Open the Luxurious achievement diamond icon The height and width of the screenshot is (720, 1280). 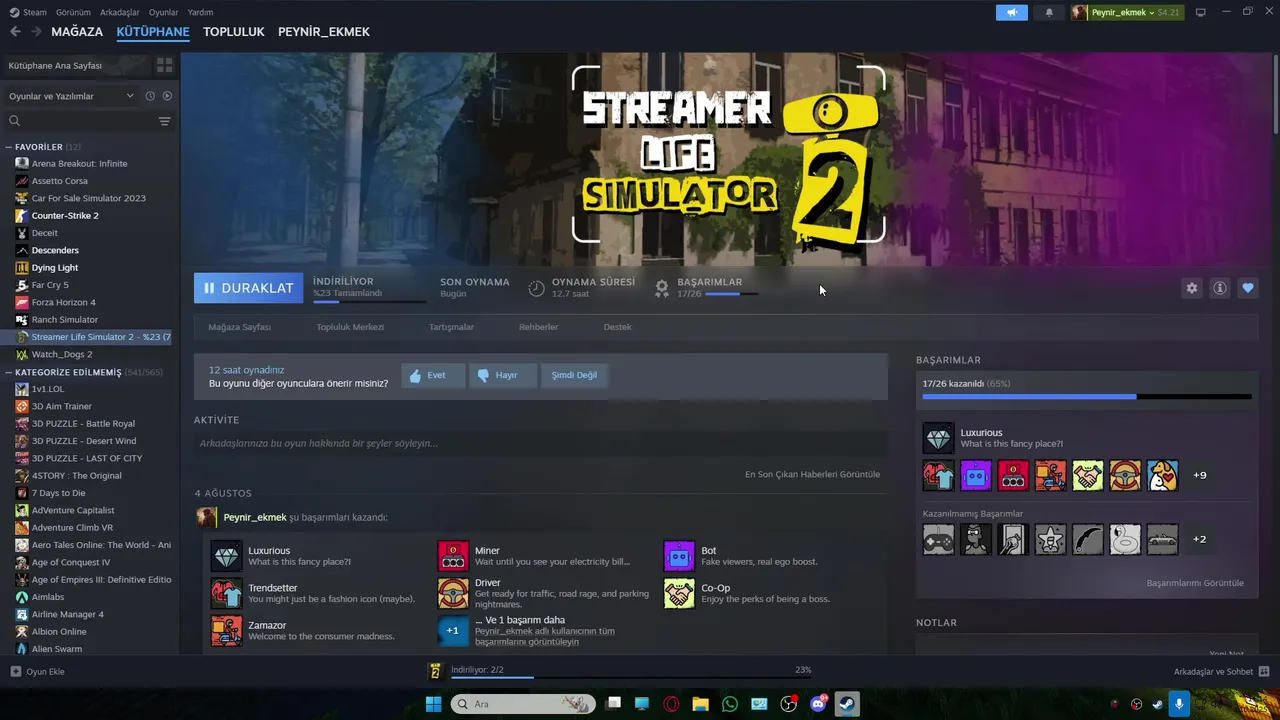click(938, 438)
